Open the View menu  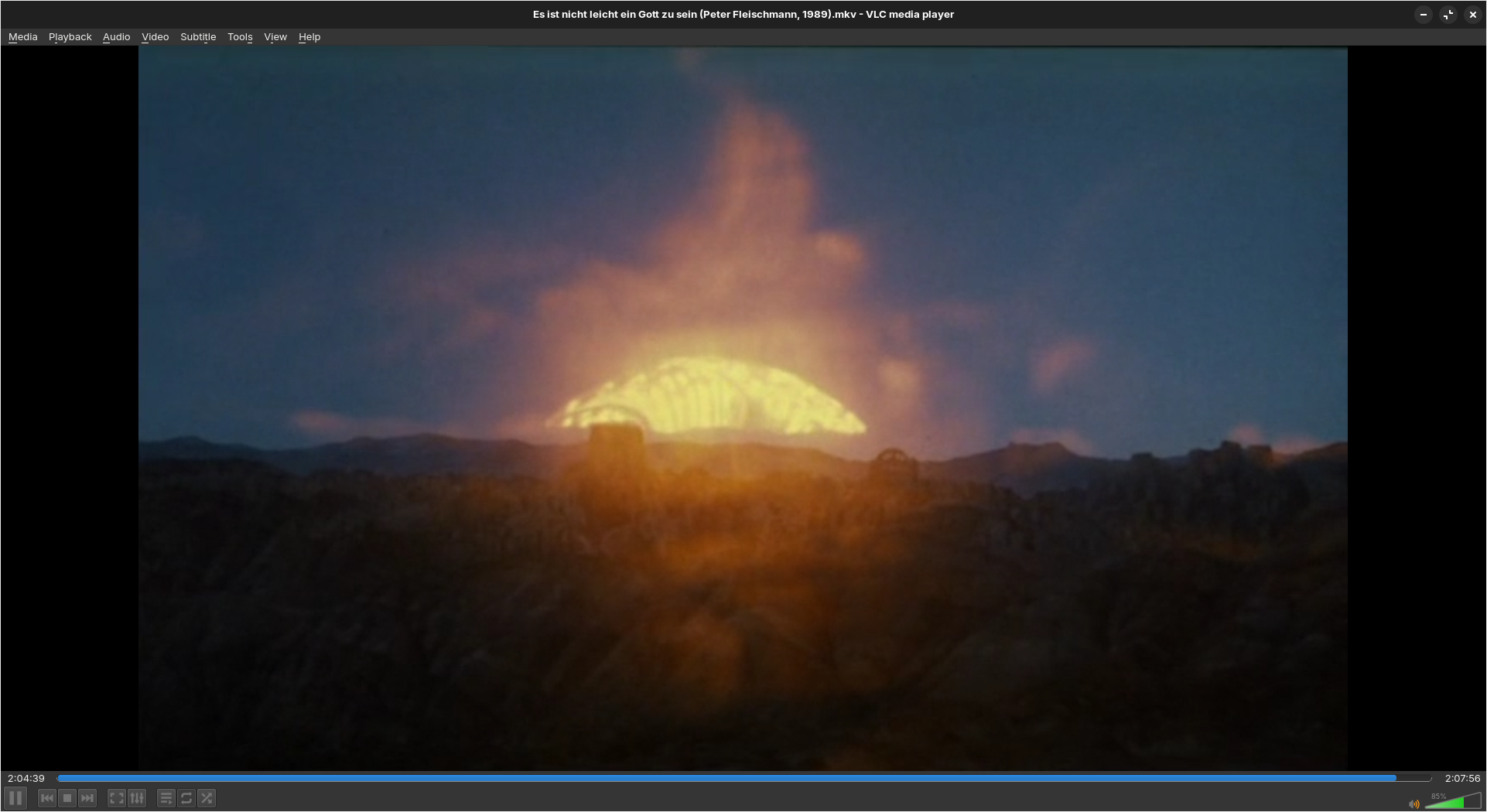(x=275, y=37)
